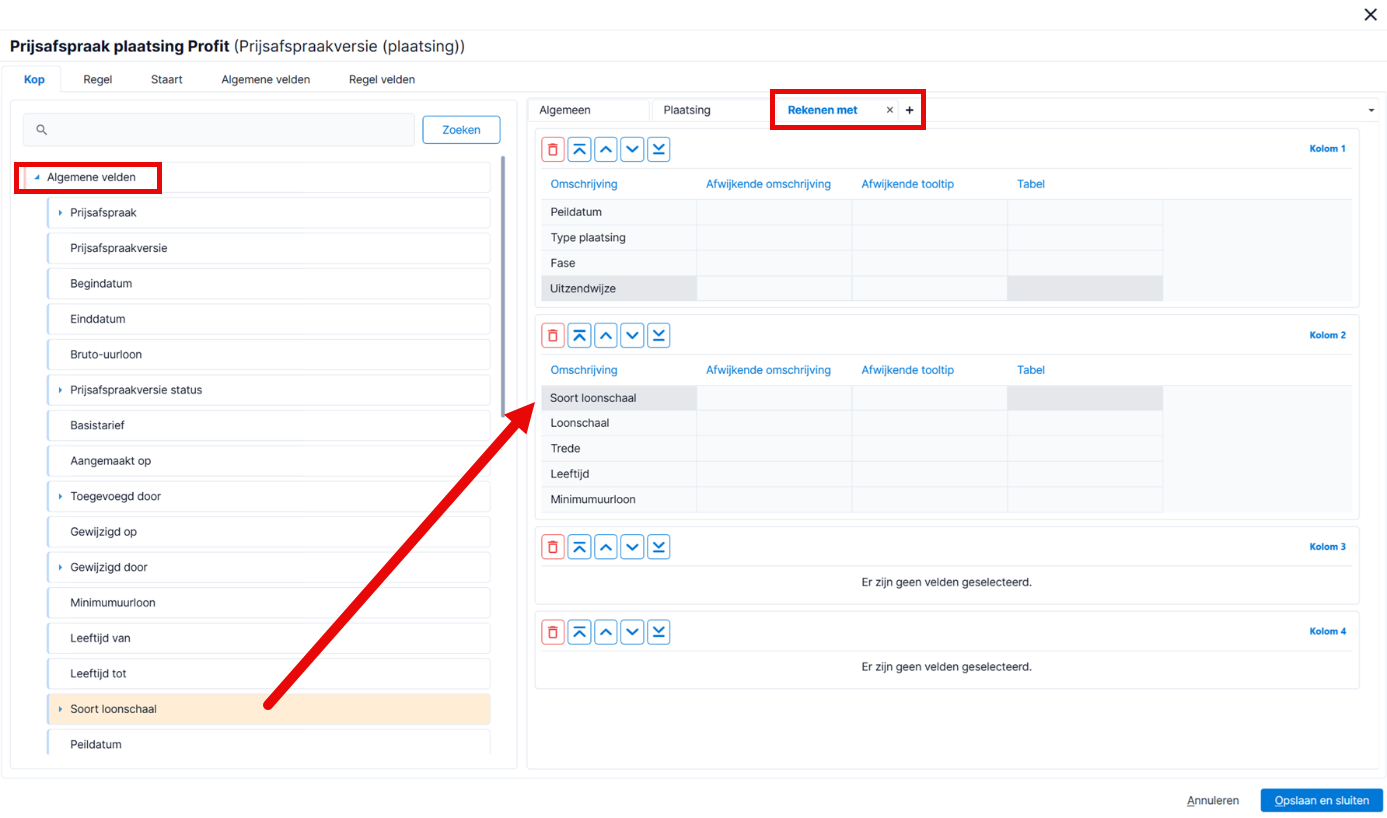Viewport: 1387px width, 818px height.
Task: Switch to the Regel velden tab
Action: click(x=382, y=79)
